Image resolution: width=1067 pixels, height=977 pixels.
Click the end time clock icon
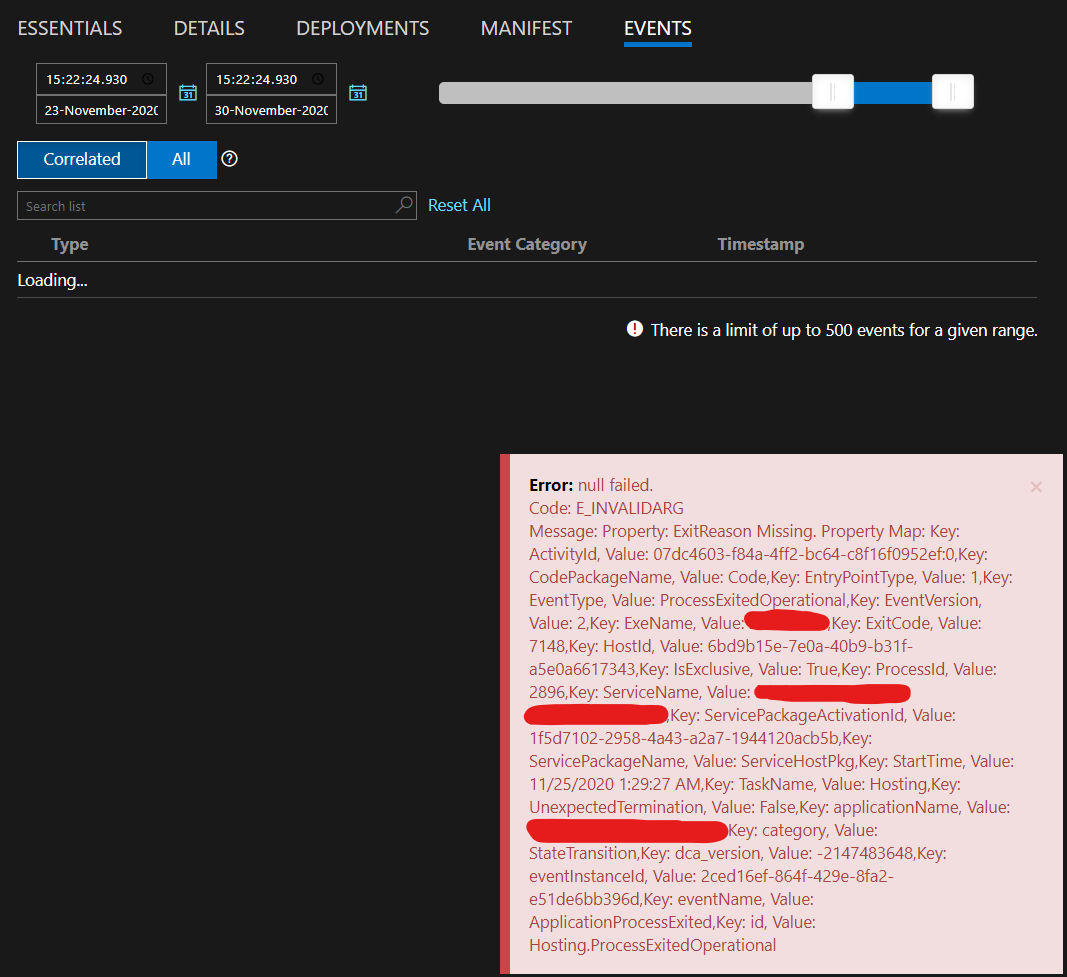320,78
